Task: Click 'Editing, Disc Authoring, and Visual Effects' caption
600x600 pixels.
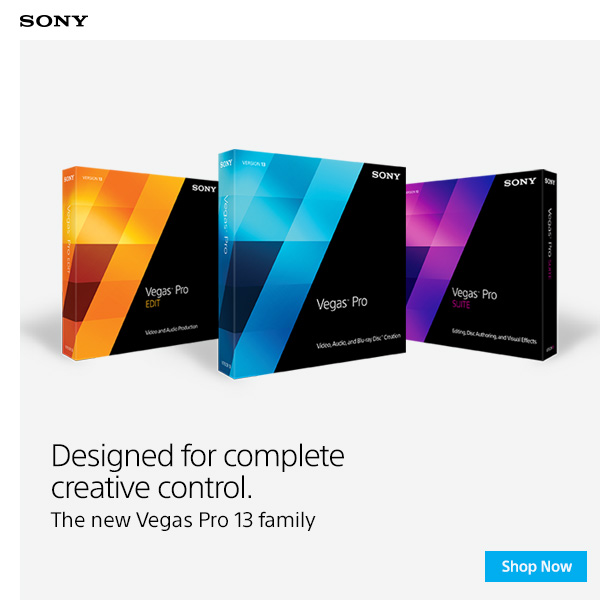Action: [494, 336]
